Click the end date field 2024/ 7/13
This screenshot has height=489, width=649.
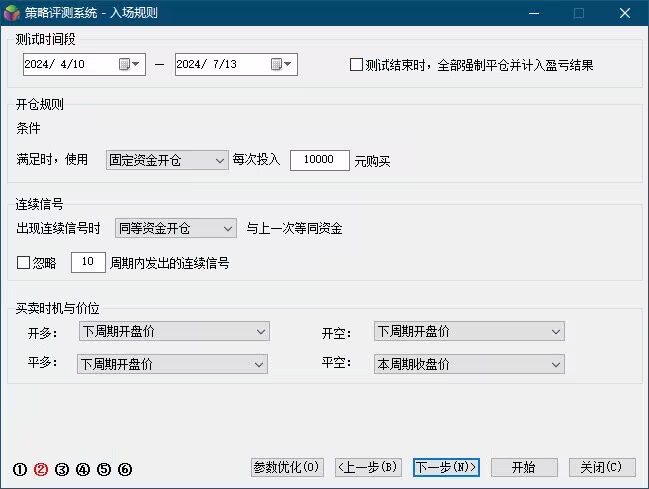236,64
